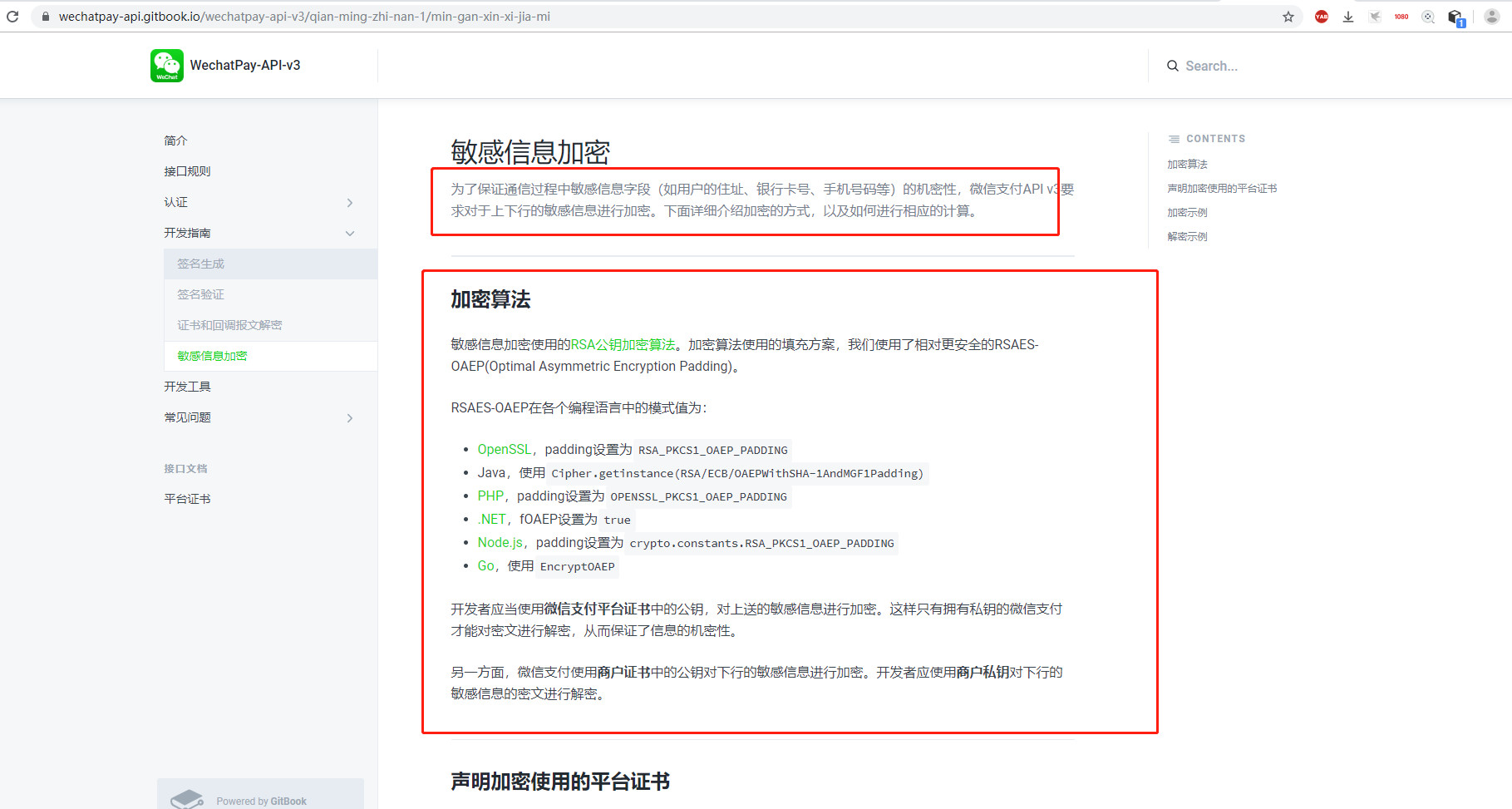This screenshot has width=1512, height=809.
Task: Open the .NET link
Action: pyautogui.click(x=492, y=519)
